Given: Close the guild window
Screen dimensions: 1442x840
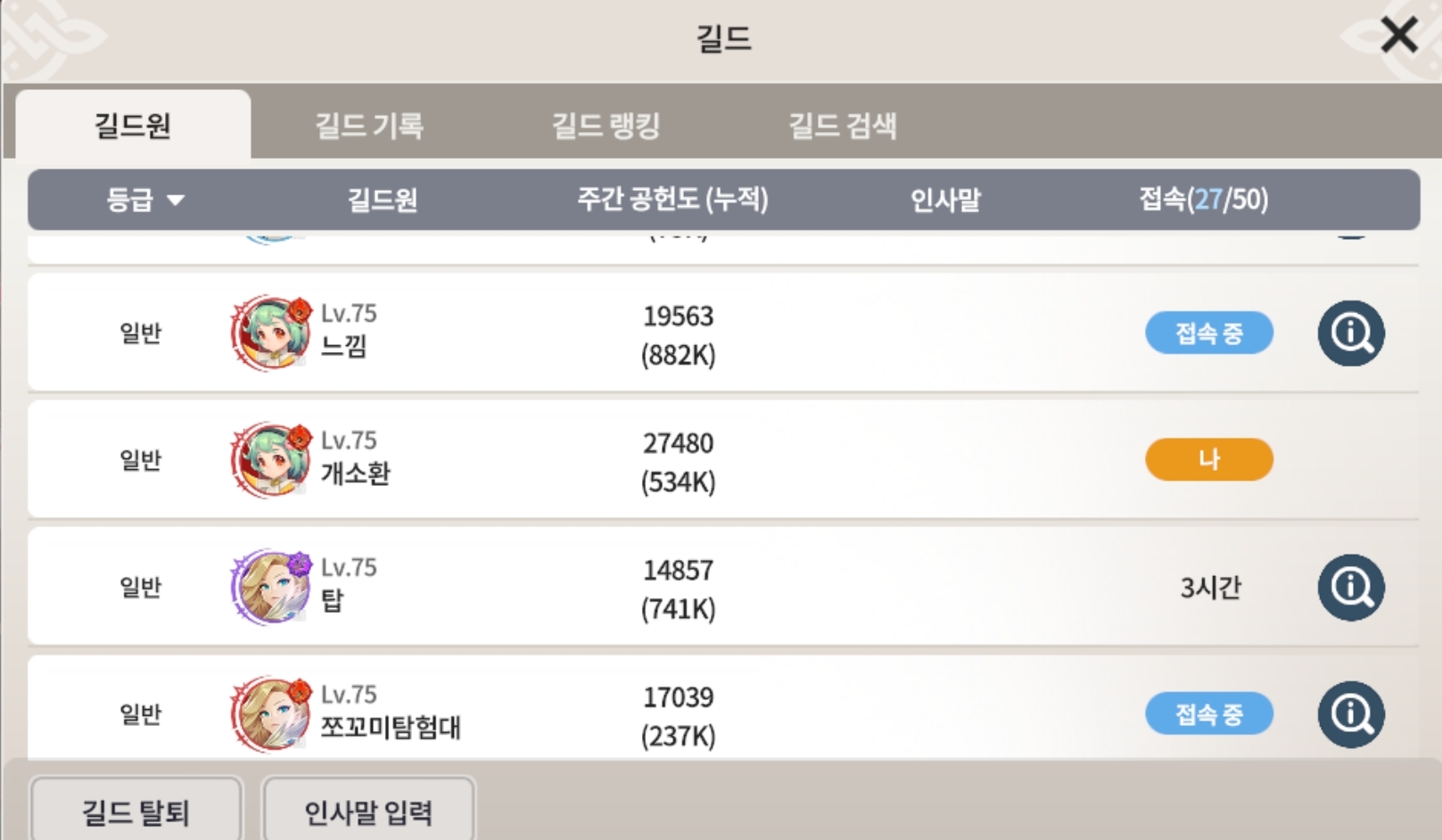Looking at the screenshot, I should (1397, 37).
